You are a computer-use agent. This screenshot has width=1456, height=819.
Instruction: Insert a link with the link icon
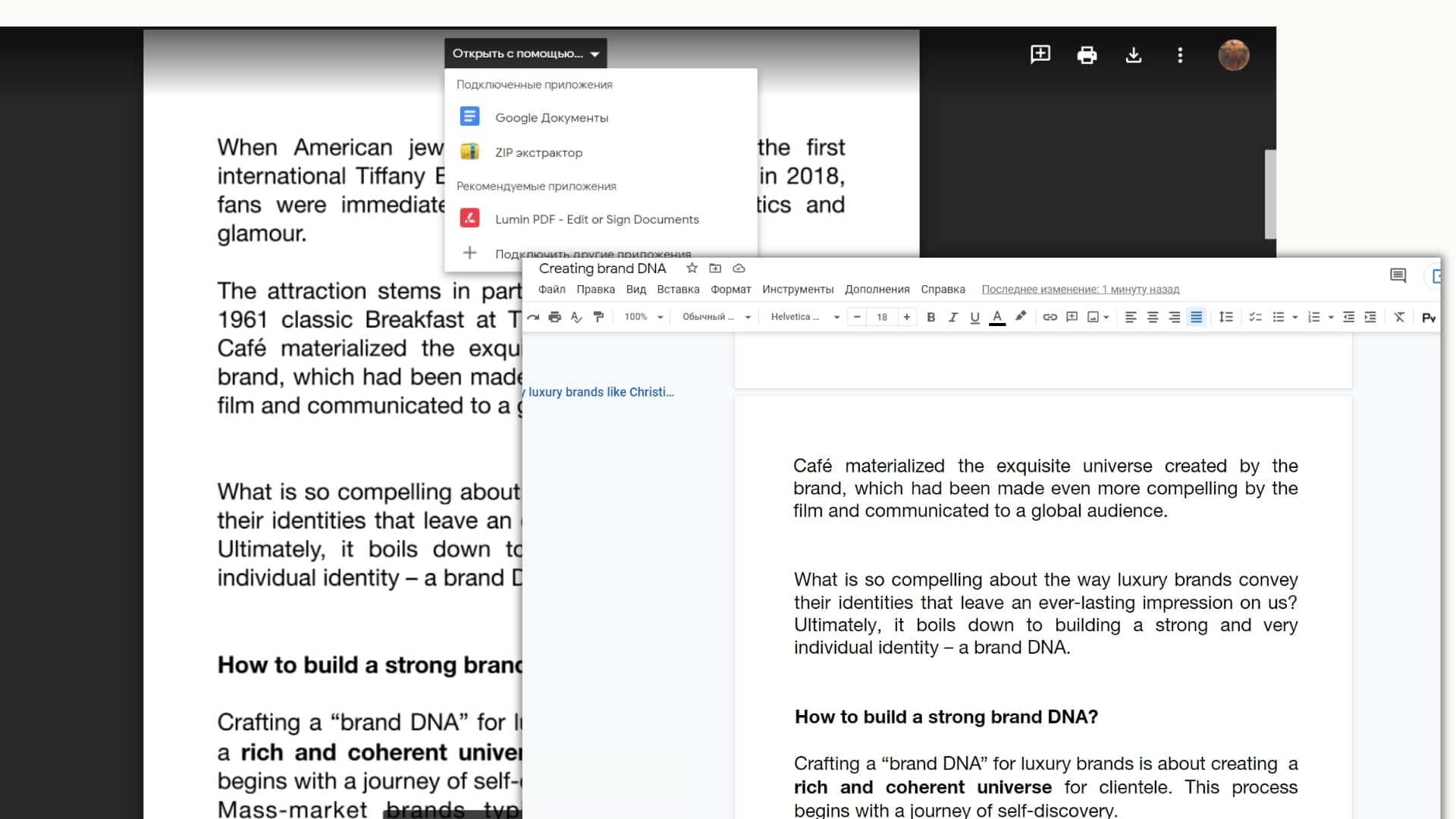(x=1050, y=317)
